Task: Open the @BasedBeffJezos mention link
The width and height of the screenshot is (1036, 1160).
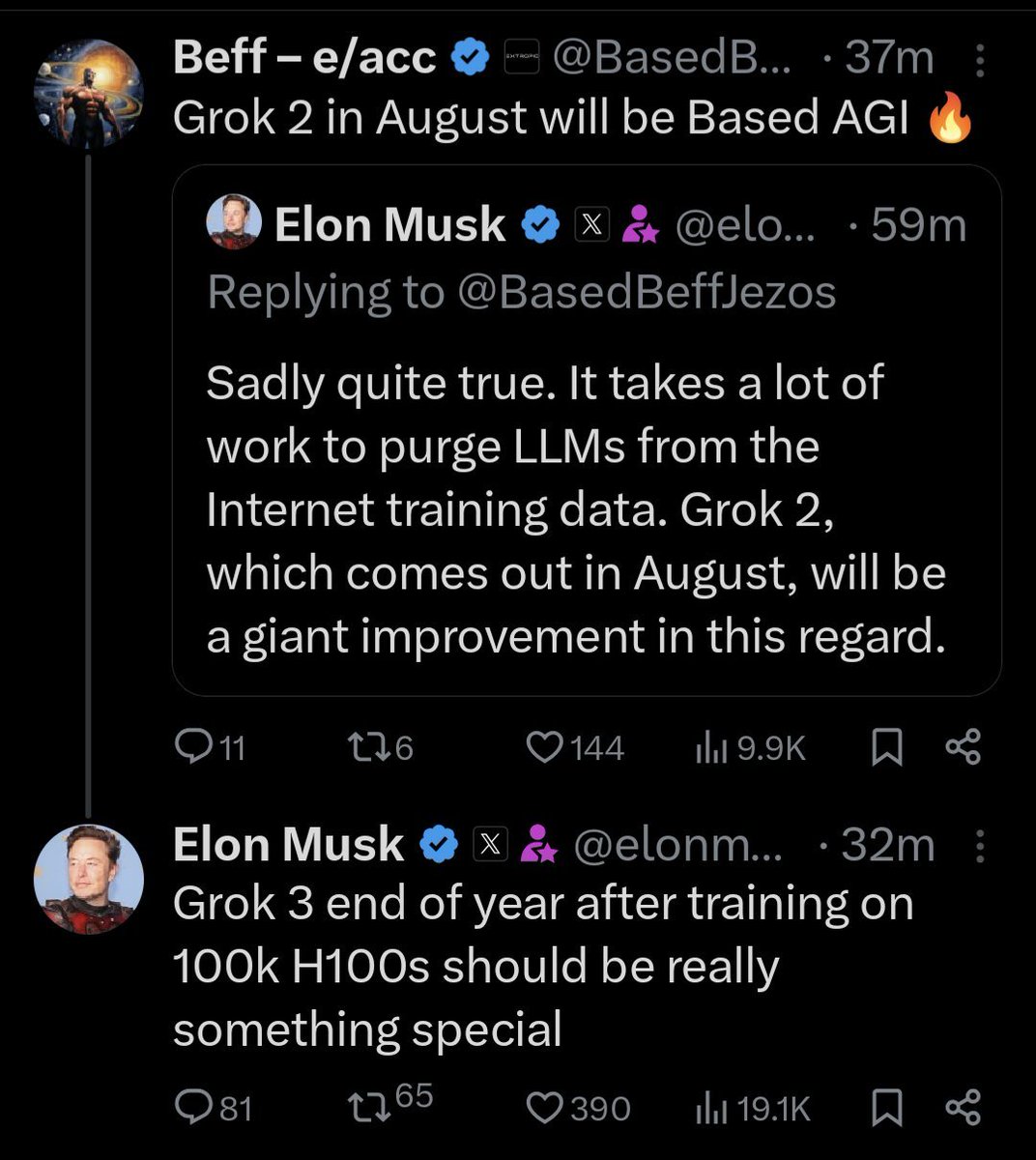Action: pyautogui.click(x=645, y=292)
